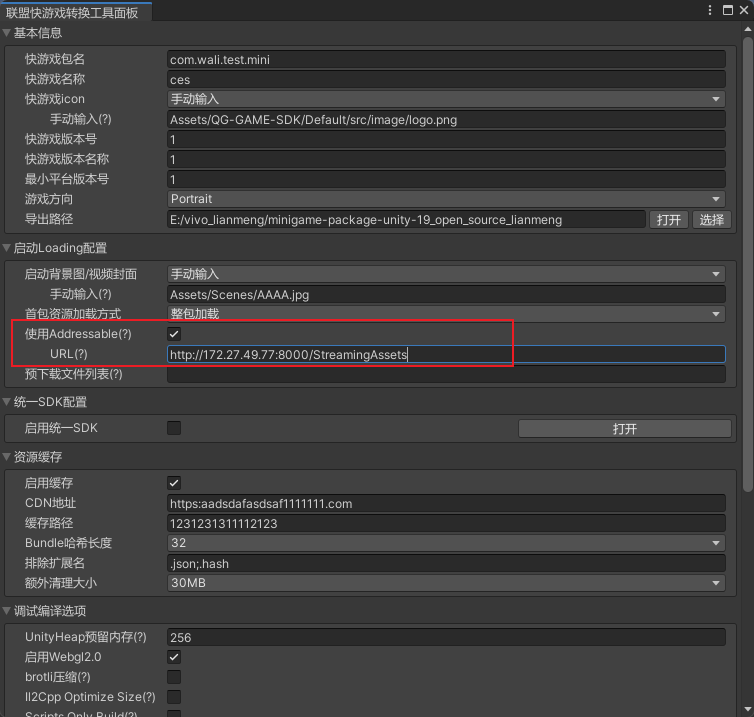Toggle the 启用Webgl2.0 checkbox
The image size is (754, 717).
(x=174, y=657)
